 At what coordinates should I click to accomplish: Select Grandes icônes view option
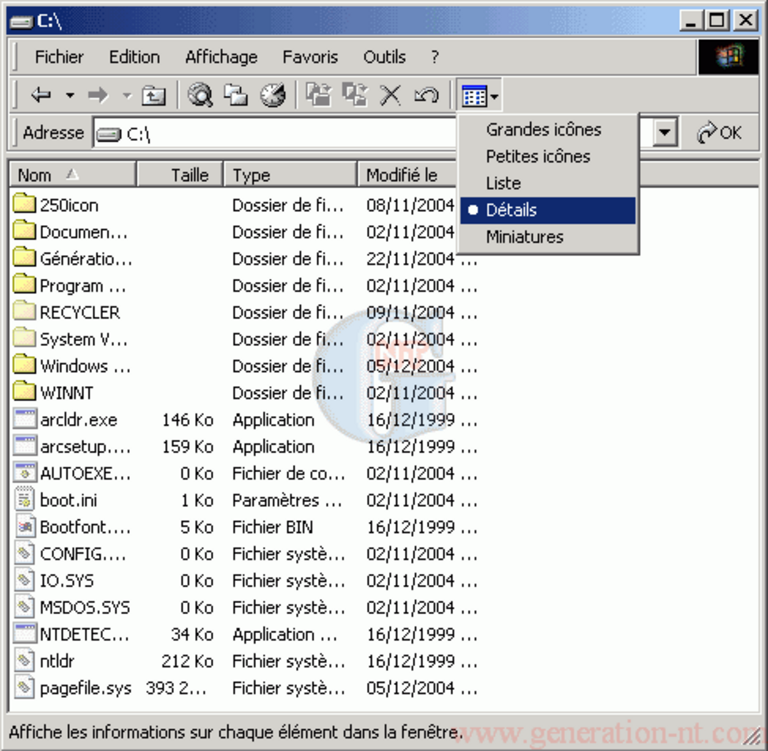click(x=548, y=130)
